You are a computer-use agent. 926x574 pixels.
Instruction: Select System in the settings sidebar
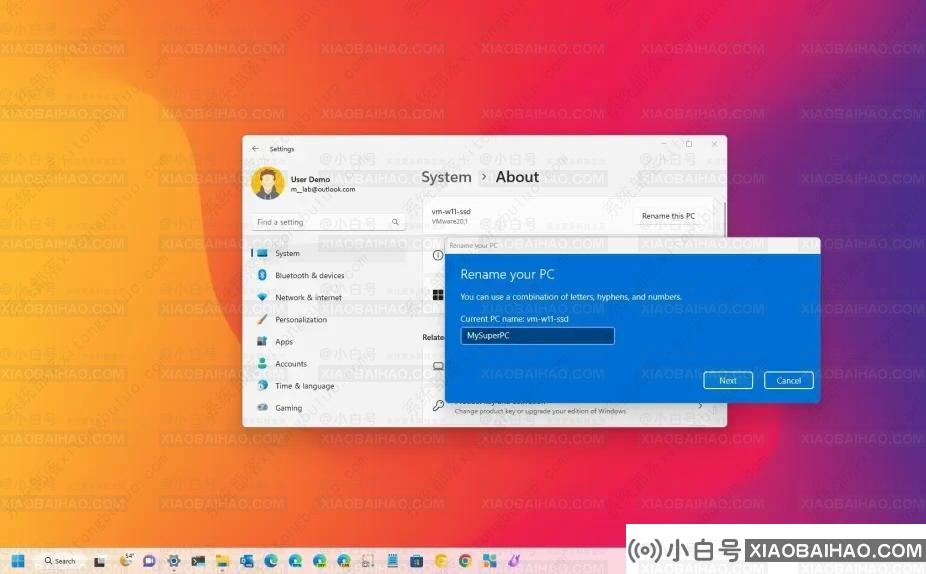click(x=287, y=253)
